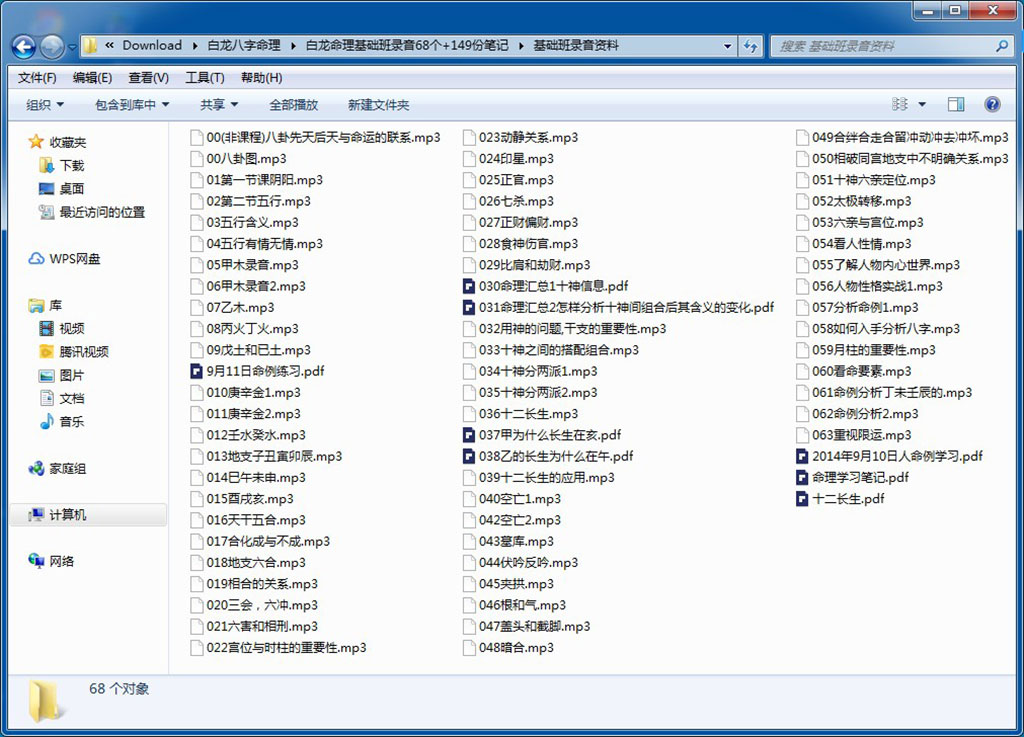Select the 家庭组 icon

(x=37, y=468)
